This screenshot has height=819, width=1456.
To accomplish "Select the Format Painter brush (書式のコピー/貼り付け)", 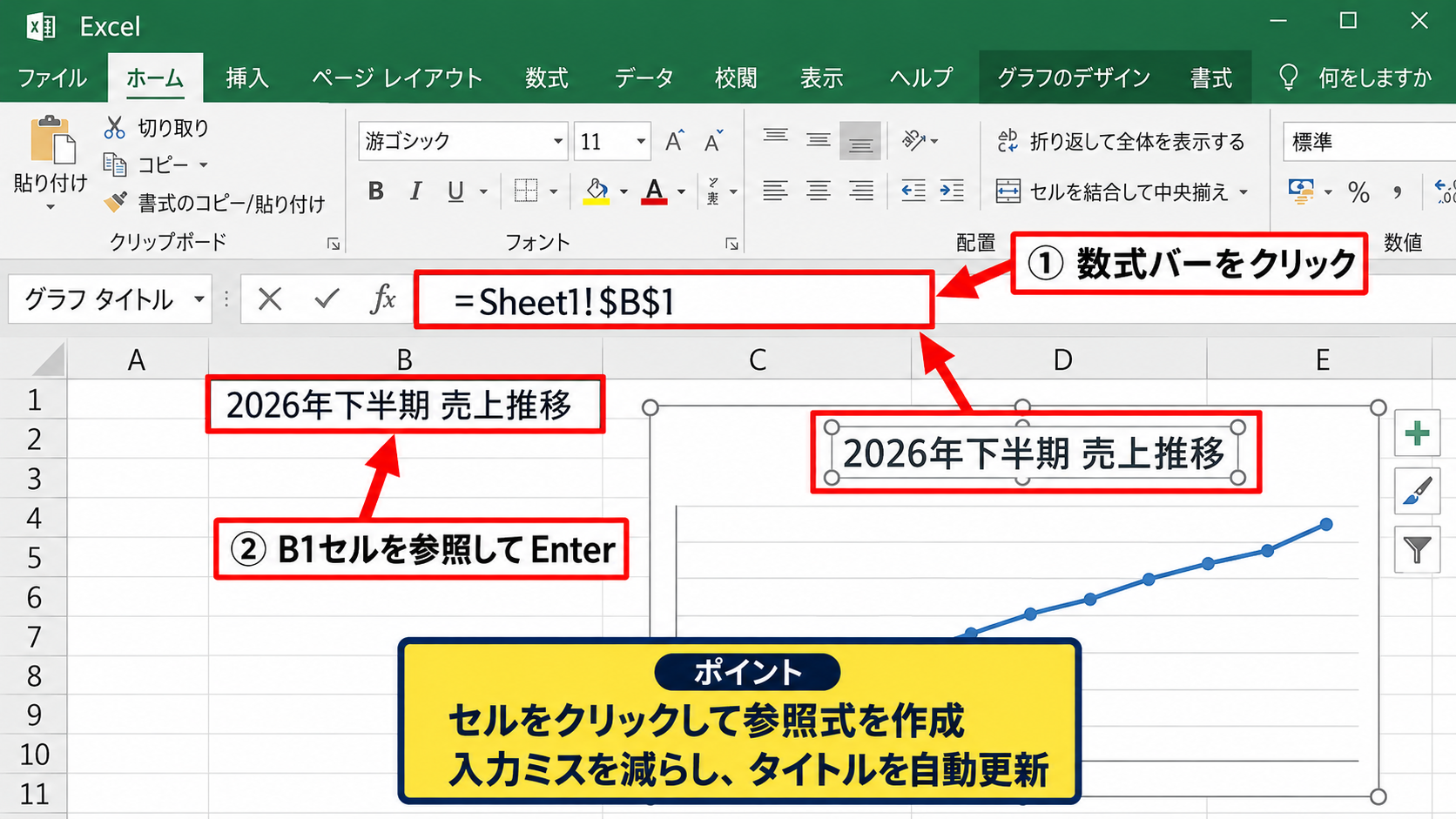I will tap(115, 202).
